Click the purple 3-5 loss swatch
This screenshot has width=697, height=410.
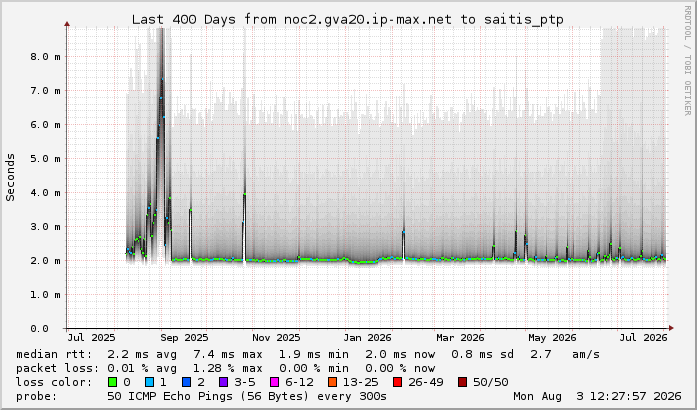coord(223,382)
